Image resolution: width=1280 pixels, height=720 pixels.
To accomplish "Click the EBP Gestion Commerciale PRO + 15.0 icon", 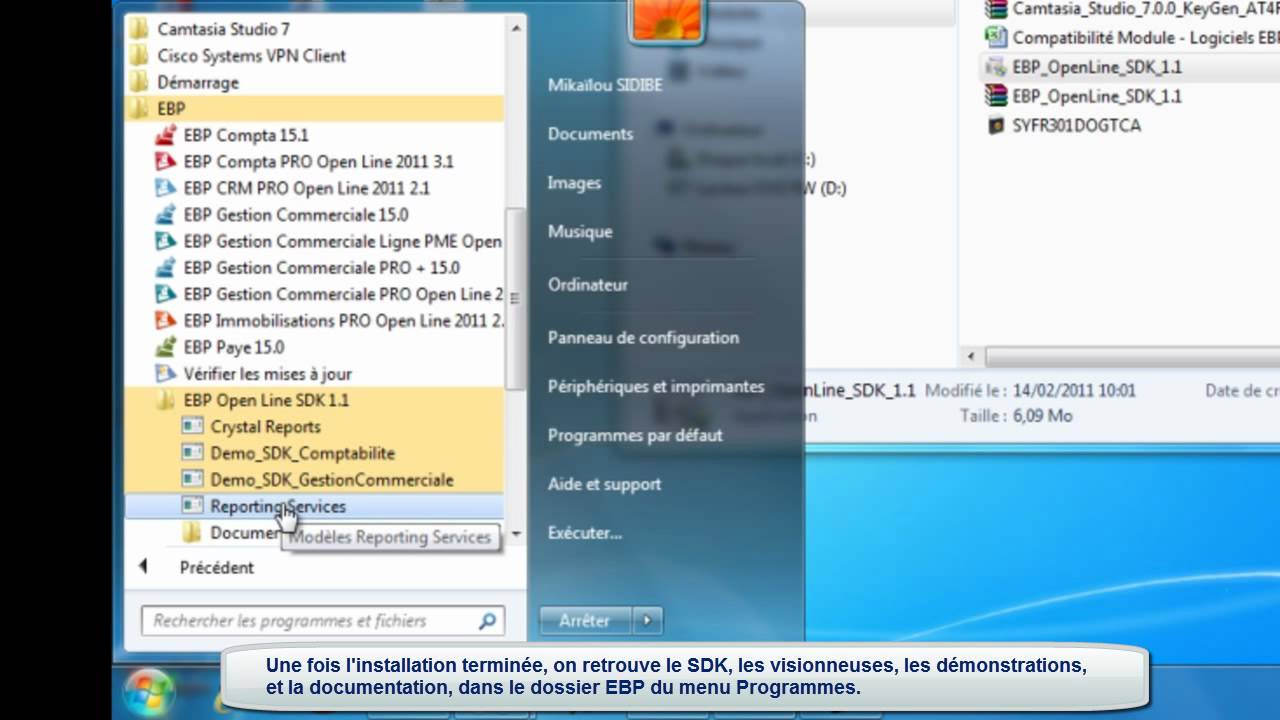I will pyautogui.click(x=166, y=268).
